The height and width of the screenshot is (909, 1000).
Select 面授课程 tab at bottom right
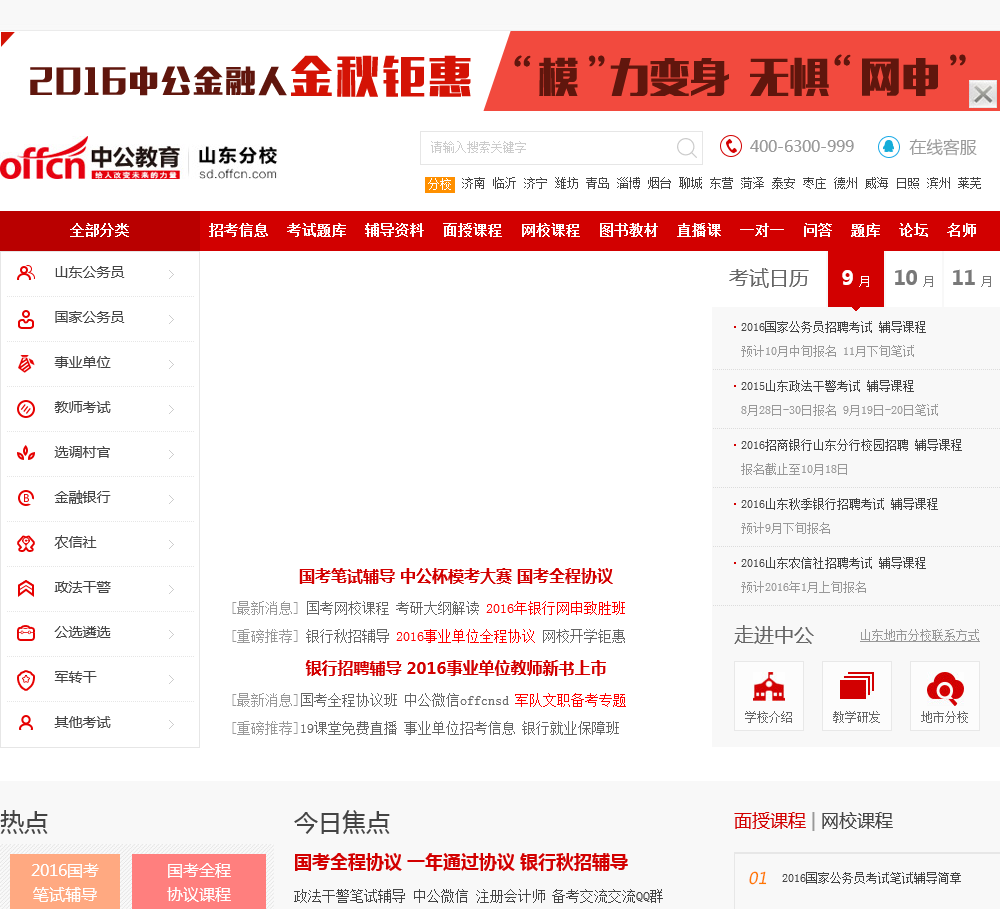click(x=770, y=821)
